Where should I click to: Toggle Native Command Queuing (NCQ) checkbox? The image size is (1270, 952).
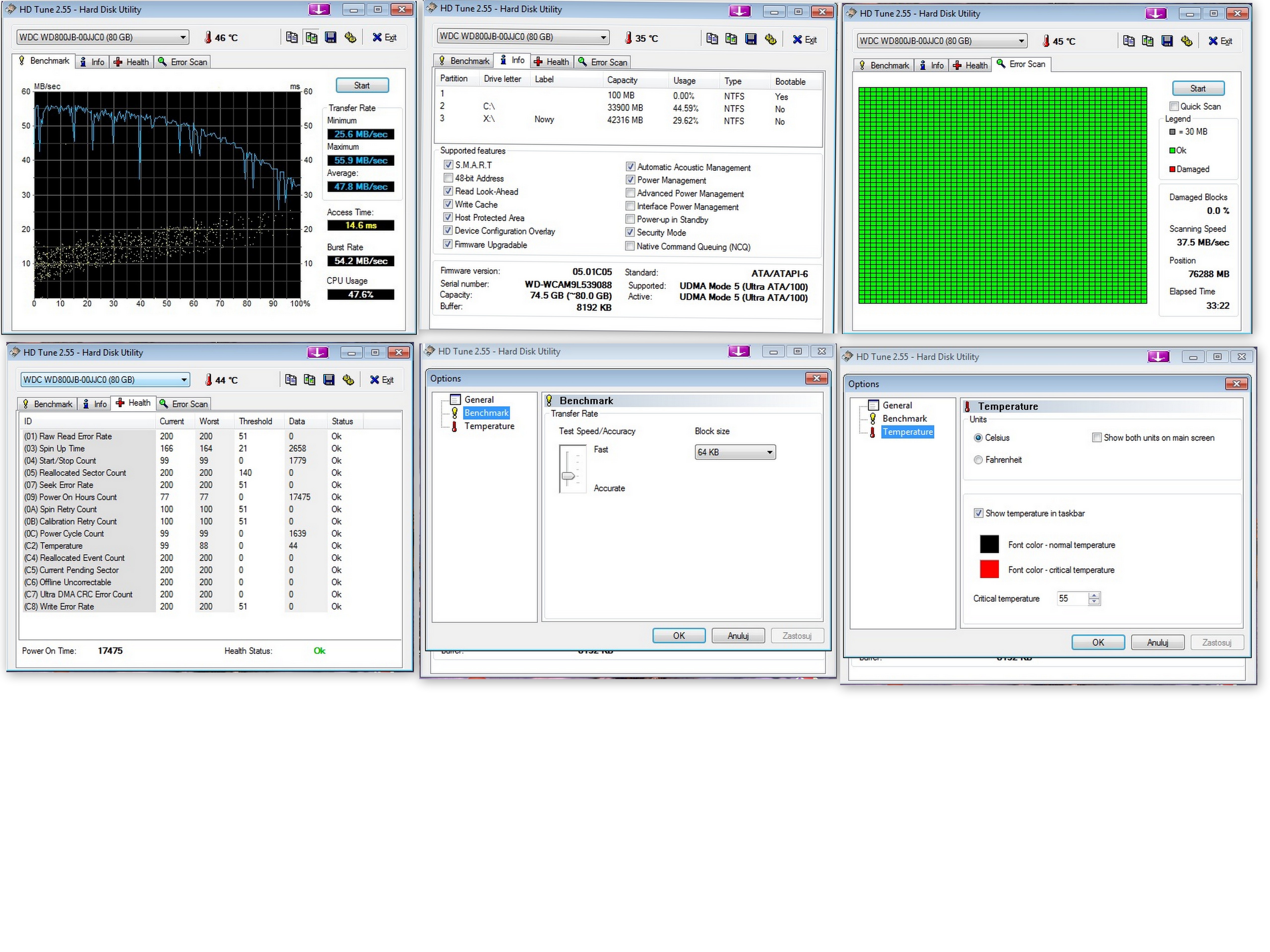pyautogui.click(x=630, y=246)
